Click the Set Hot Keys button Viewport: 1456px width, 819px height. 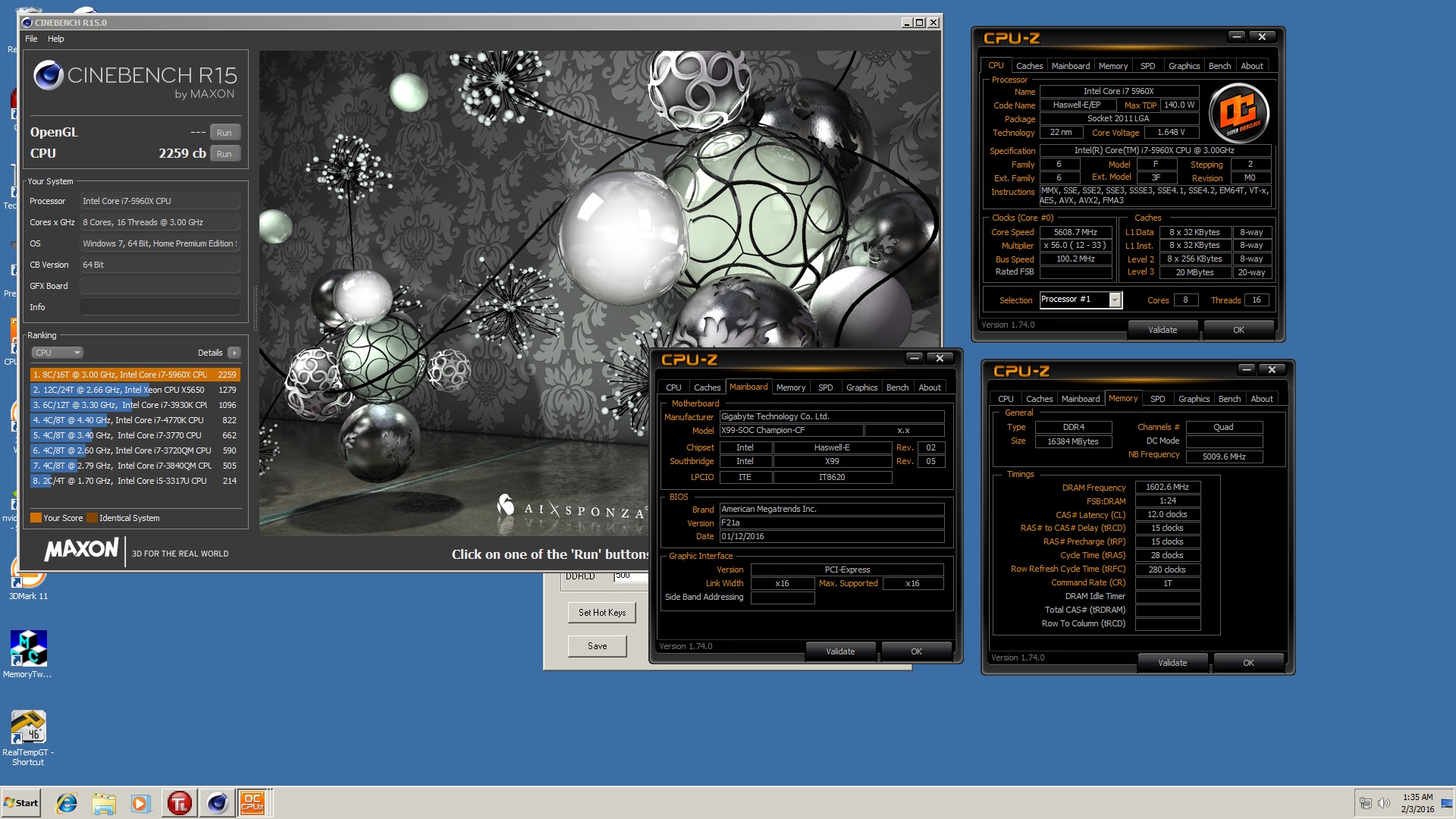602,613
